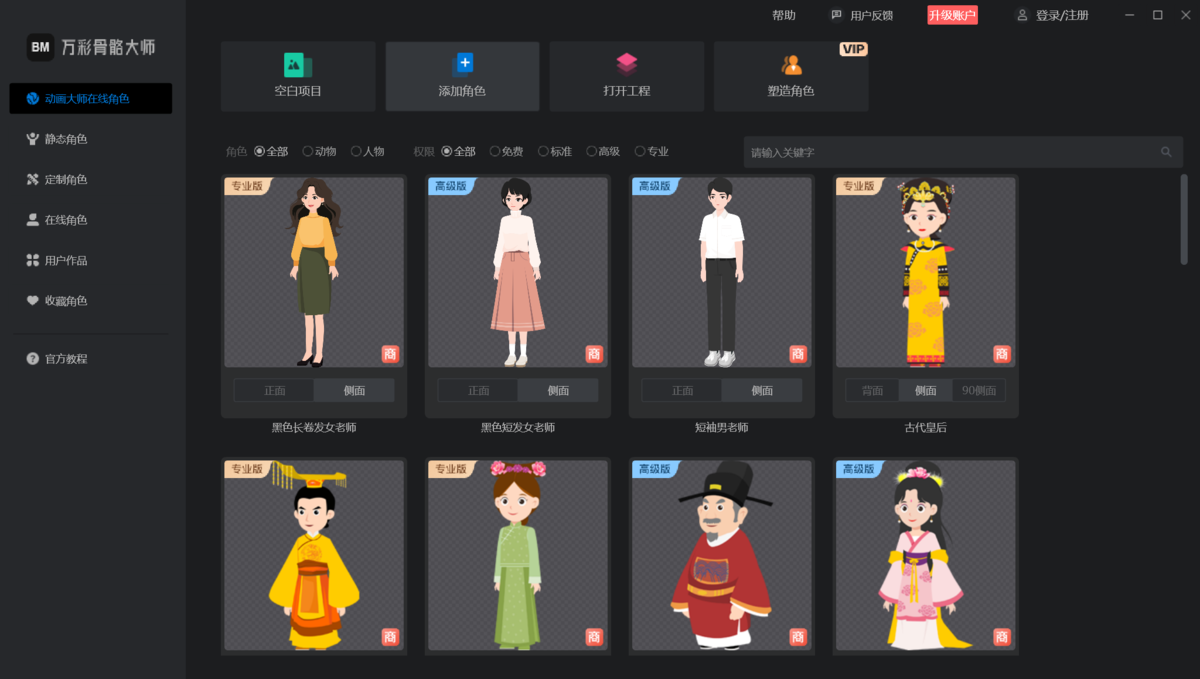Open 用户反馈 at the top
1200x679 pixels.
click(862, 15)
